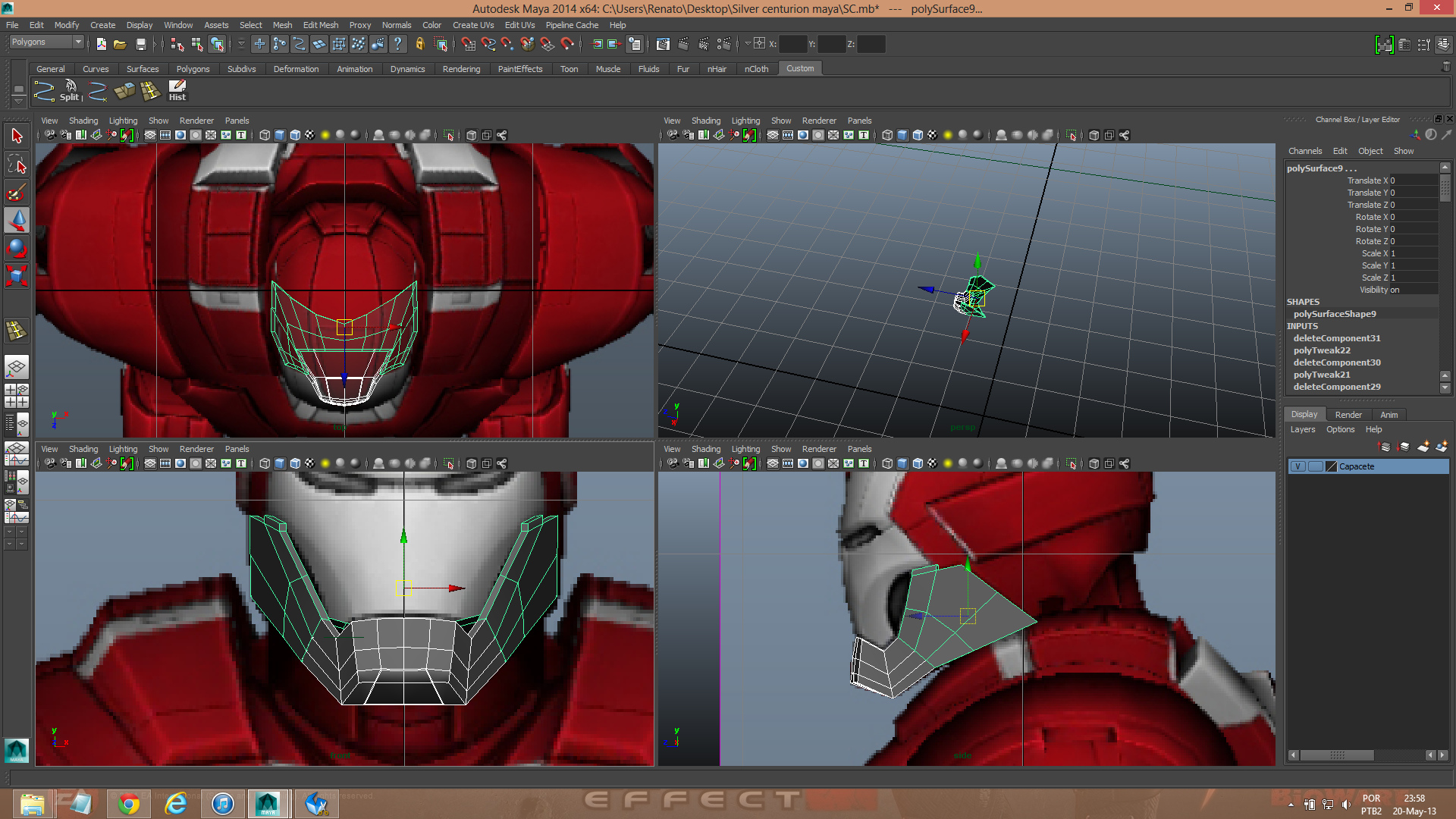
Task: Open render view clapperboard icon
Action: pyautogui.click(x=663, y=44)
